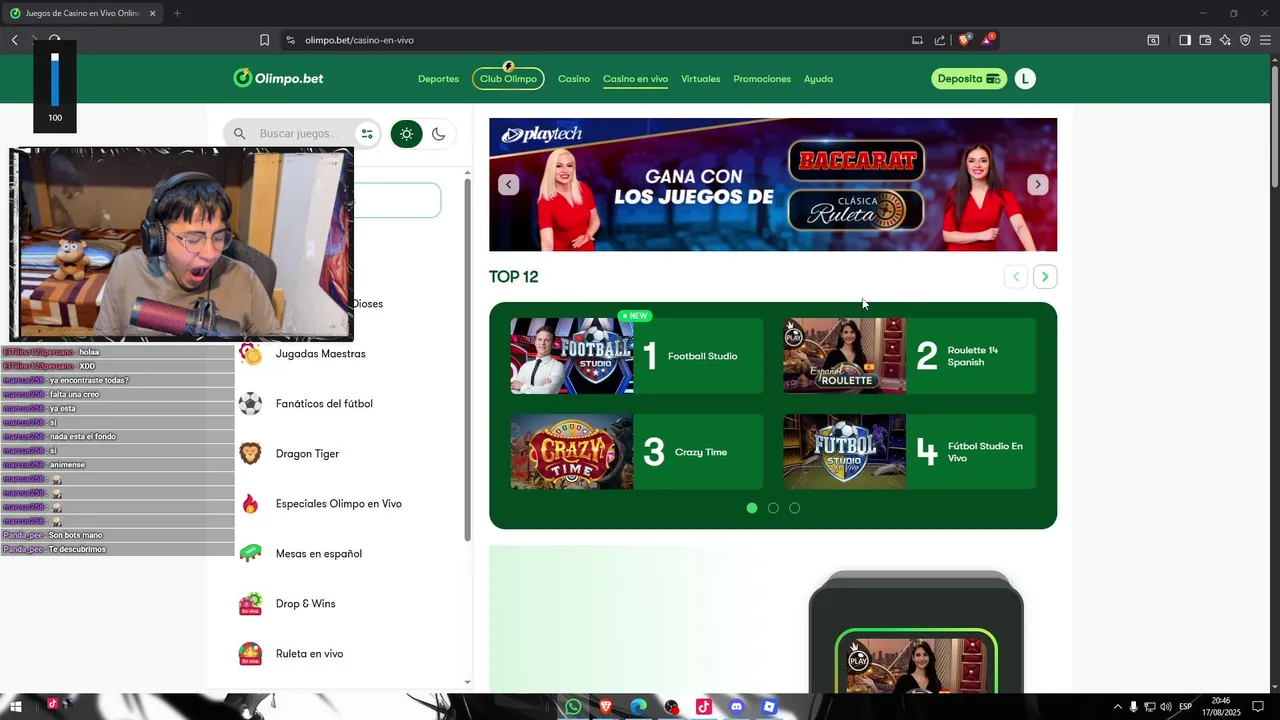Open Brave Rewards triangle icon

pos(988,40)
